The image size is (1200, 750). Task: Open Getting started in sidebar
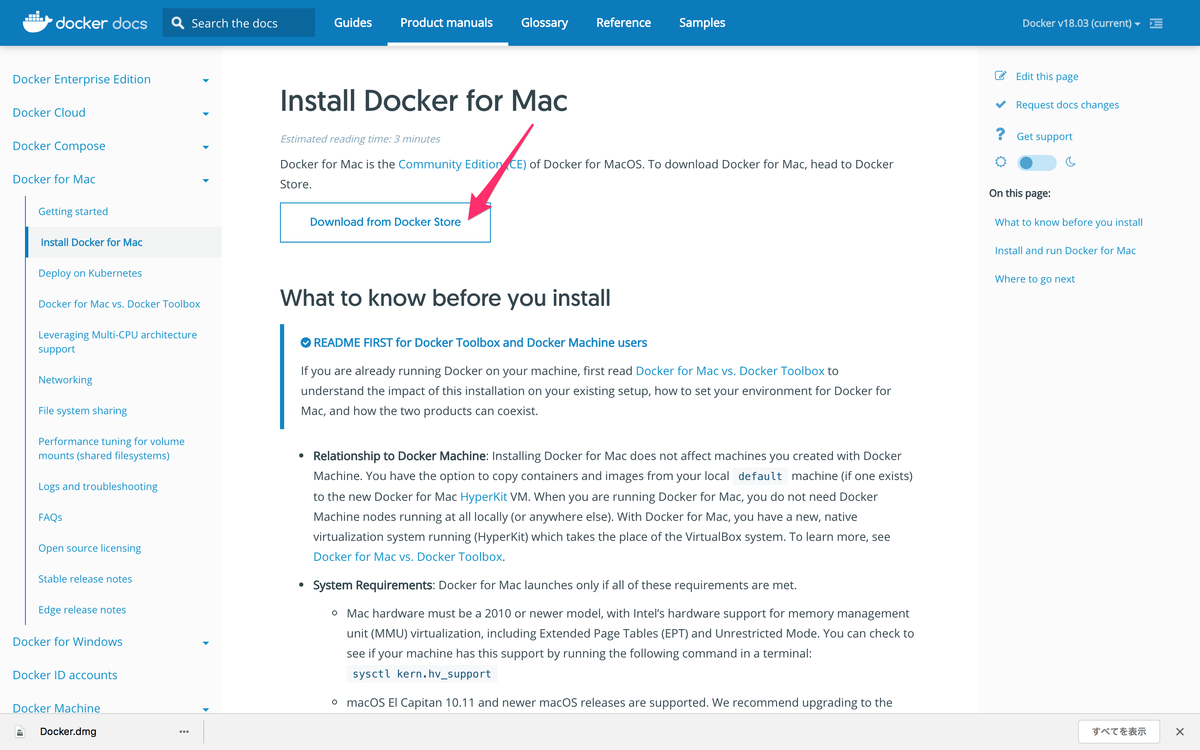click(73, 211)
